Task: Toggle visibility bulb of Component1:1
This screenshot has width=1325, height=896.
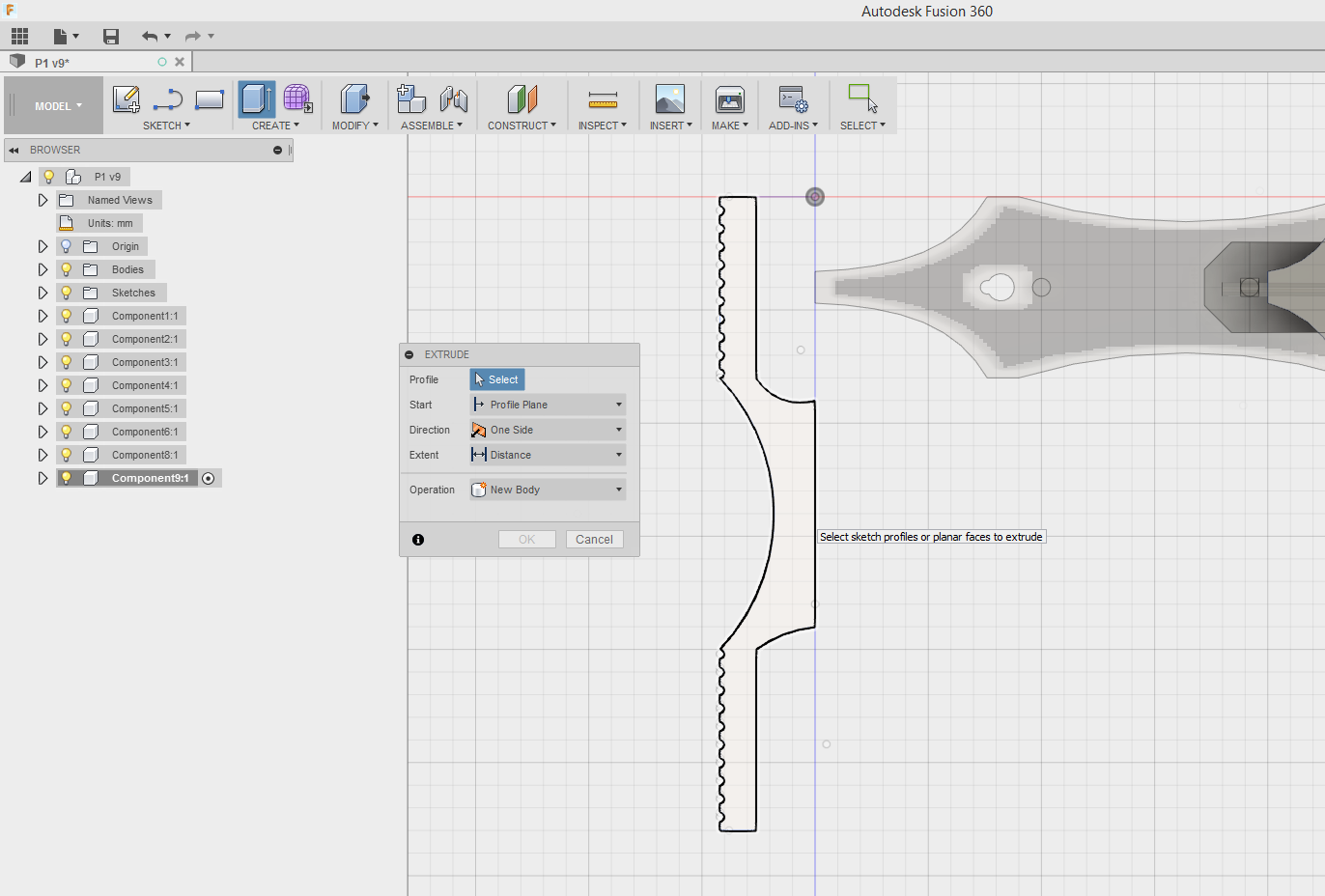Action: (66, 316)
